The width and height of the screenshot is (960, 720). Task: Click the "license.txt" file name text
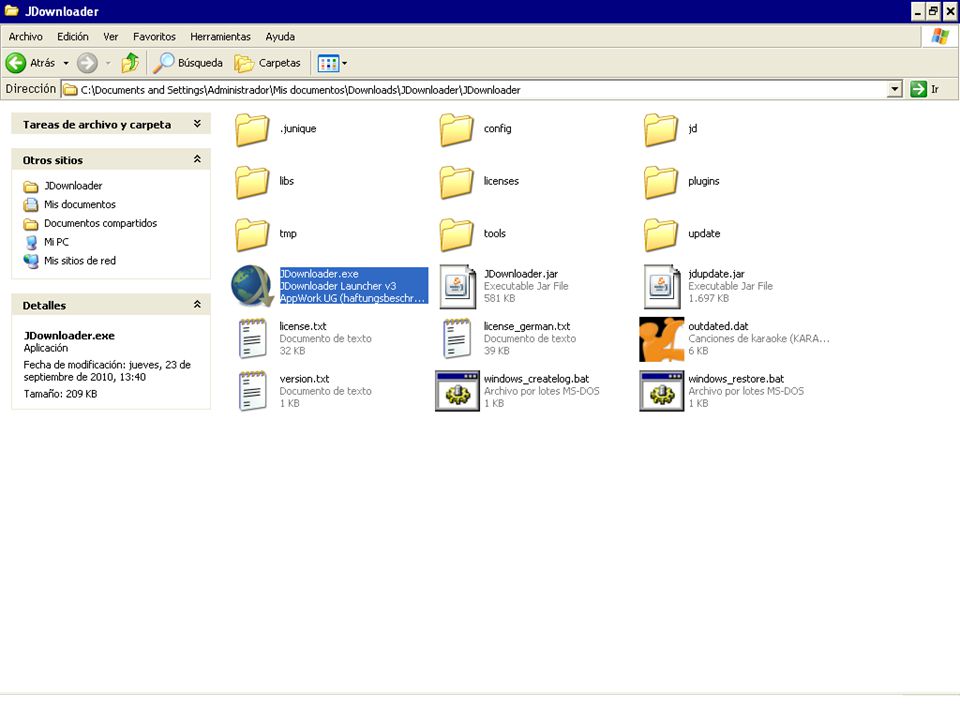click(x=303, y=326)
